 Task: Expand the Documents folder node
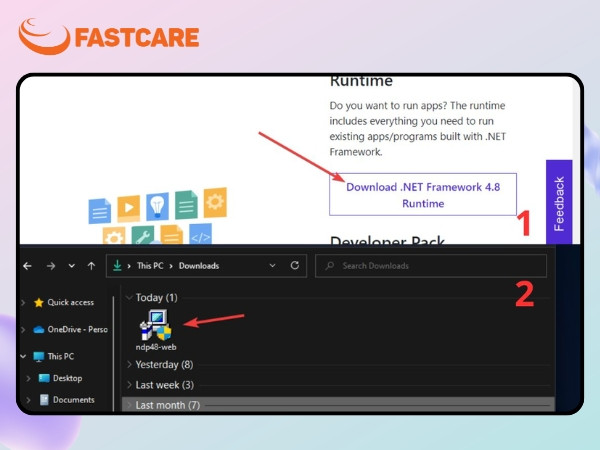28,400
